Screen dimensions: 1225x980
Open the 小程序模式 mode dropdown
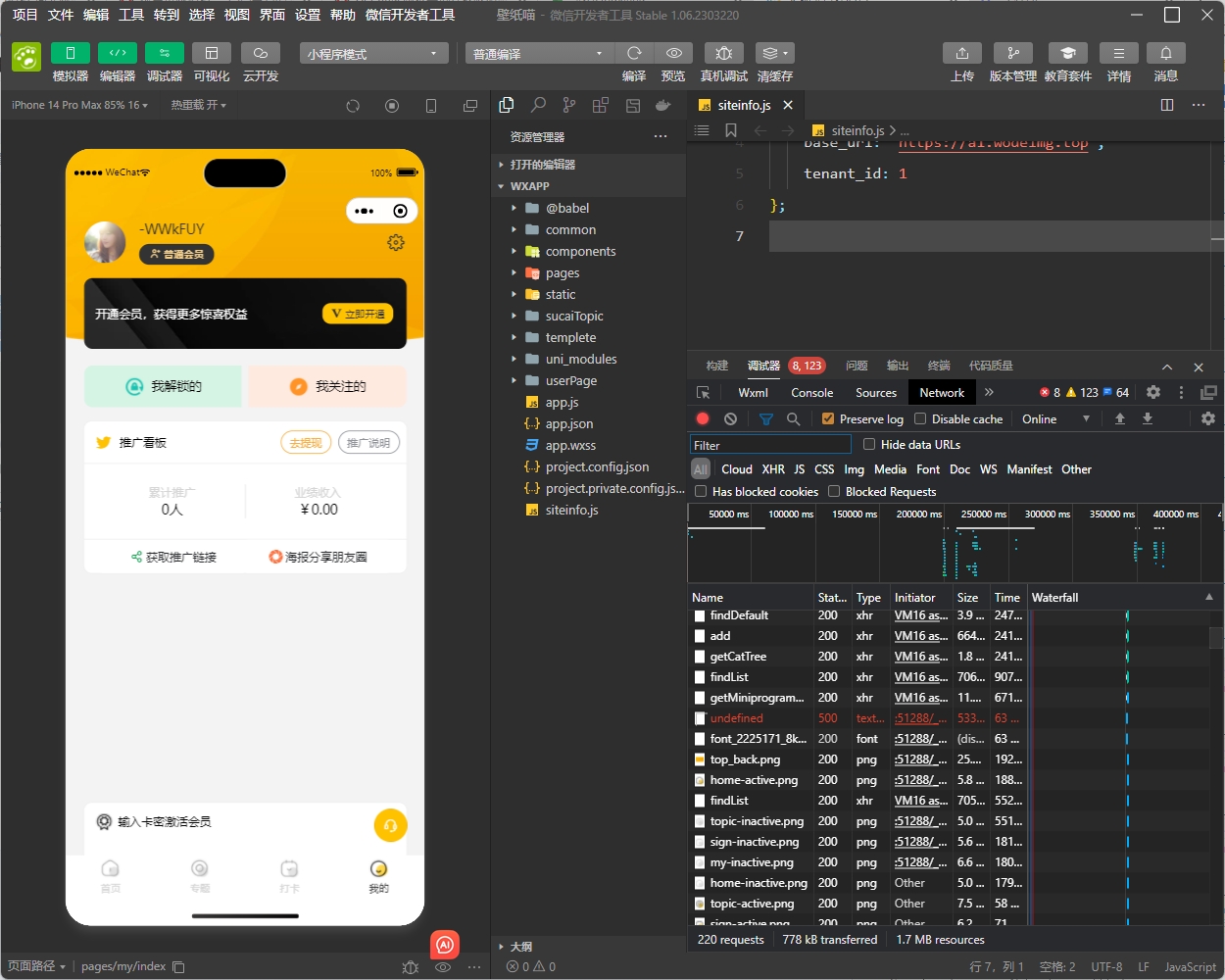(x=373, y=54)
